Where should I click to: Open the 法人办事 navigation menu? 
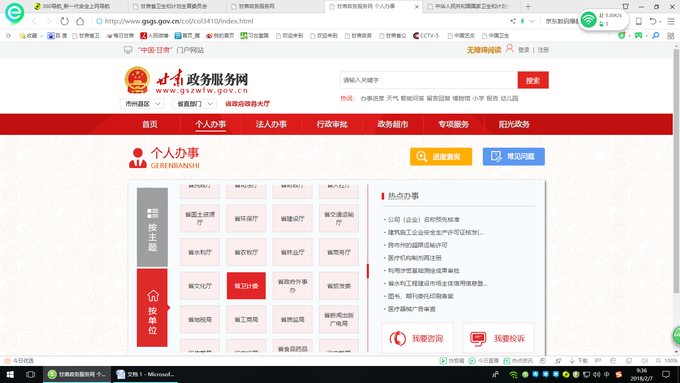(271, 124)
